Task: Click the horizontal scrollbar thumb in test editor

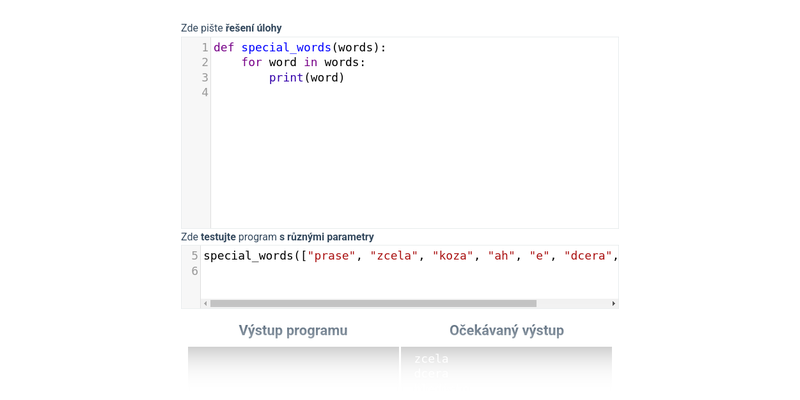Action: click(372, 303)
